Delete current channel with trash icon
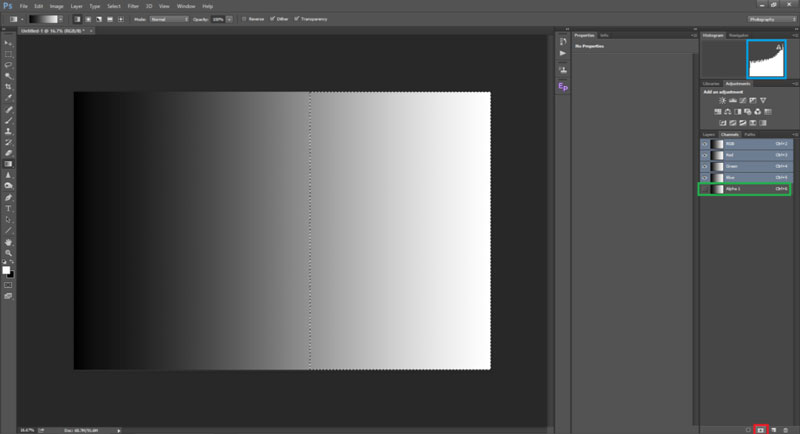The width and height of the screenshot is (800, 434). tap(787, 428)
